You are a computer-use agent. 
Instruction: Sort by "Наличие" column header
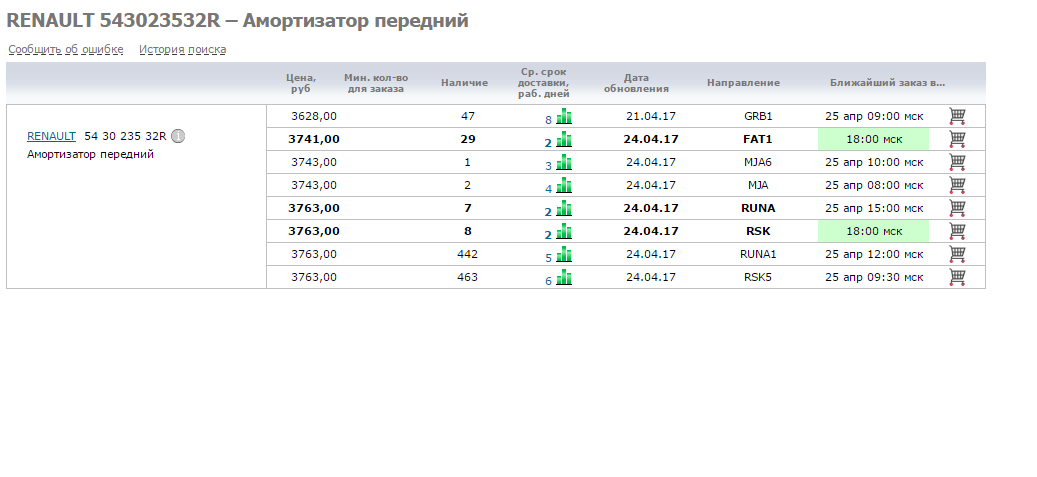tap(464, 83)
